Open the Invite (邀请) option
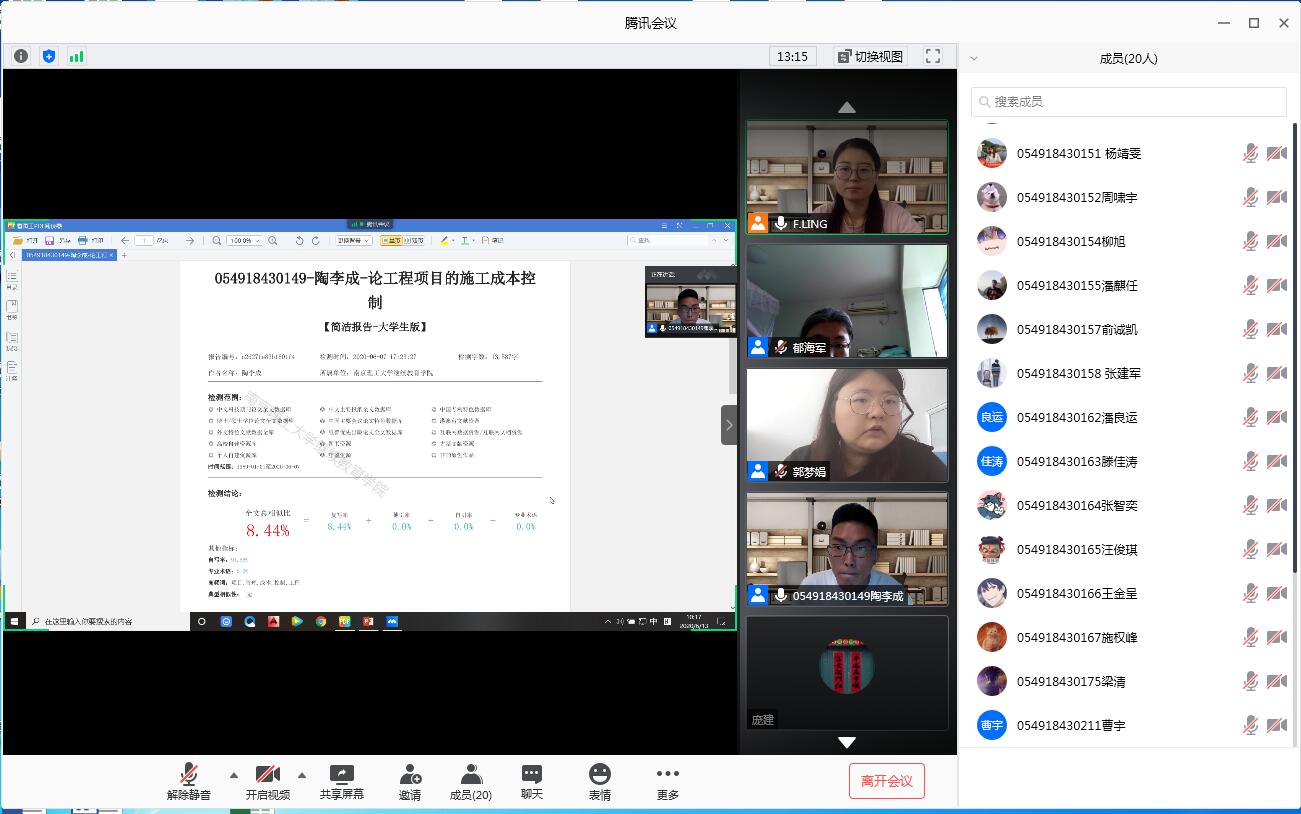 point(410,781)
